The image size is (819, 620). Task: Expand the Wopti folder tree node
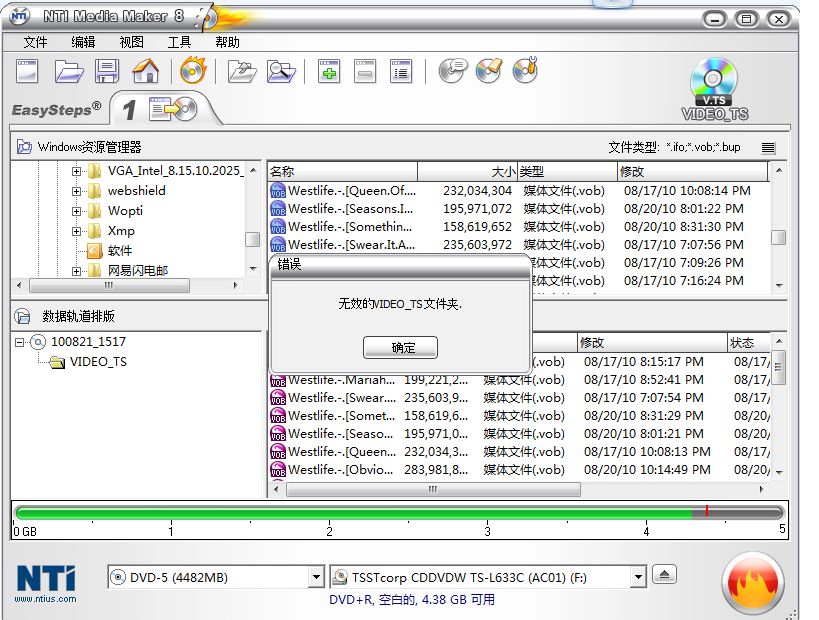pyautogui.click(x=77, y=211)
